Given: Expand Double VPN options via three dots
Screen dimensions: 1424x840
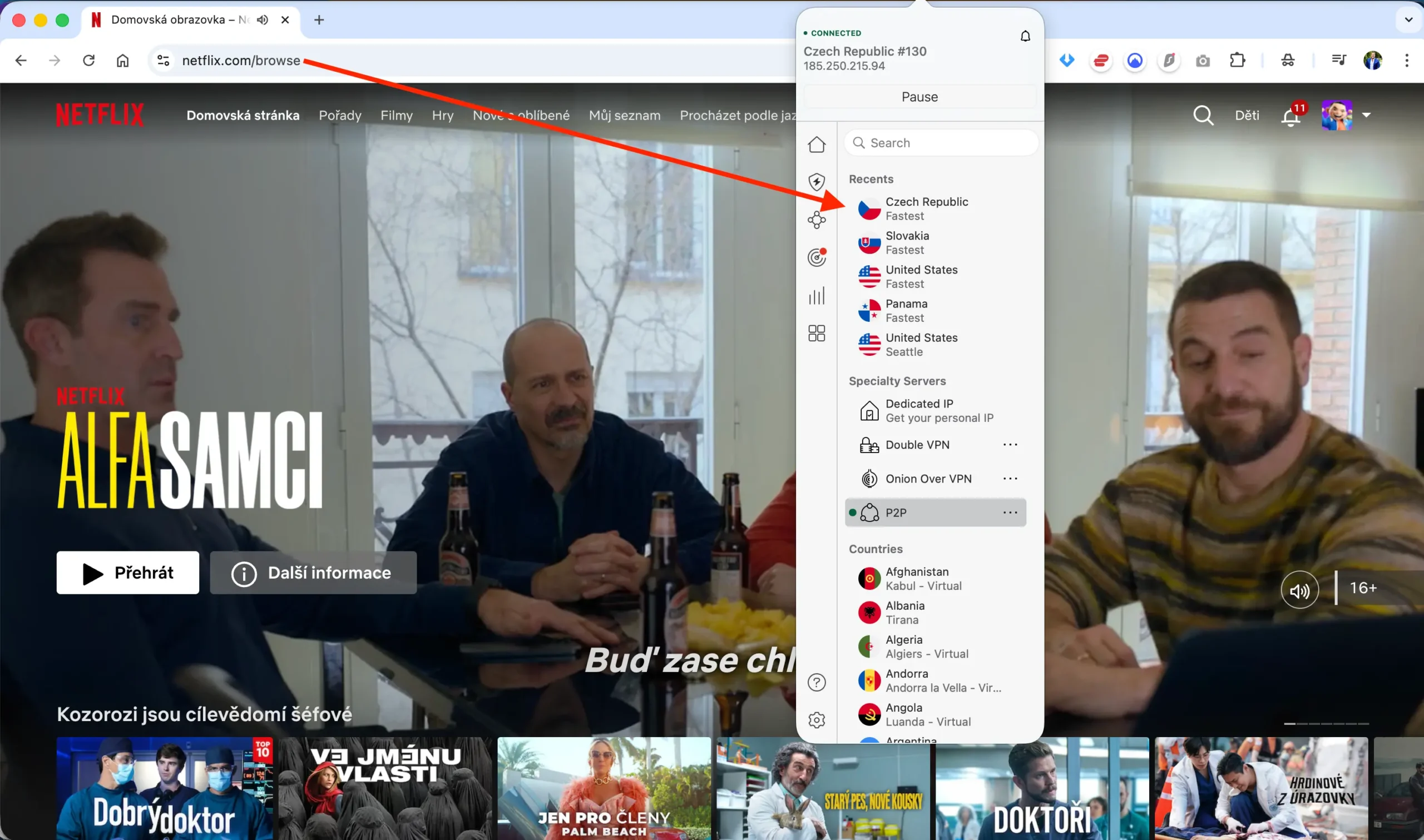Looking at the screenshot, I should coord(1011,445).
